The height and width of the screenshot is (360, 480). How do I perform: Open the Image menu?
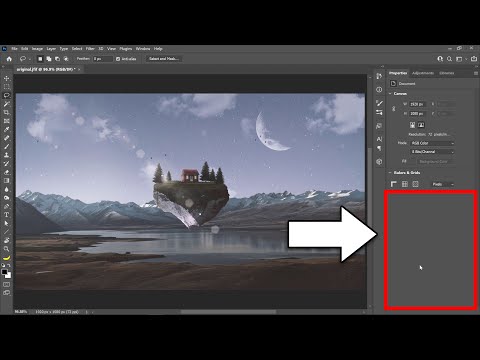coord(37,49)
